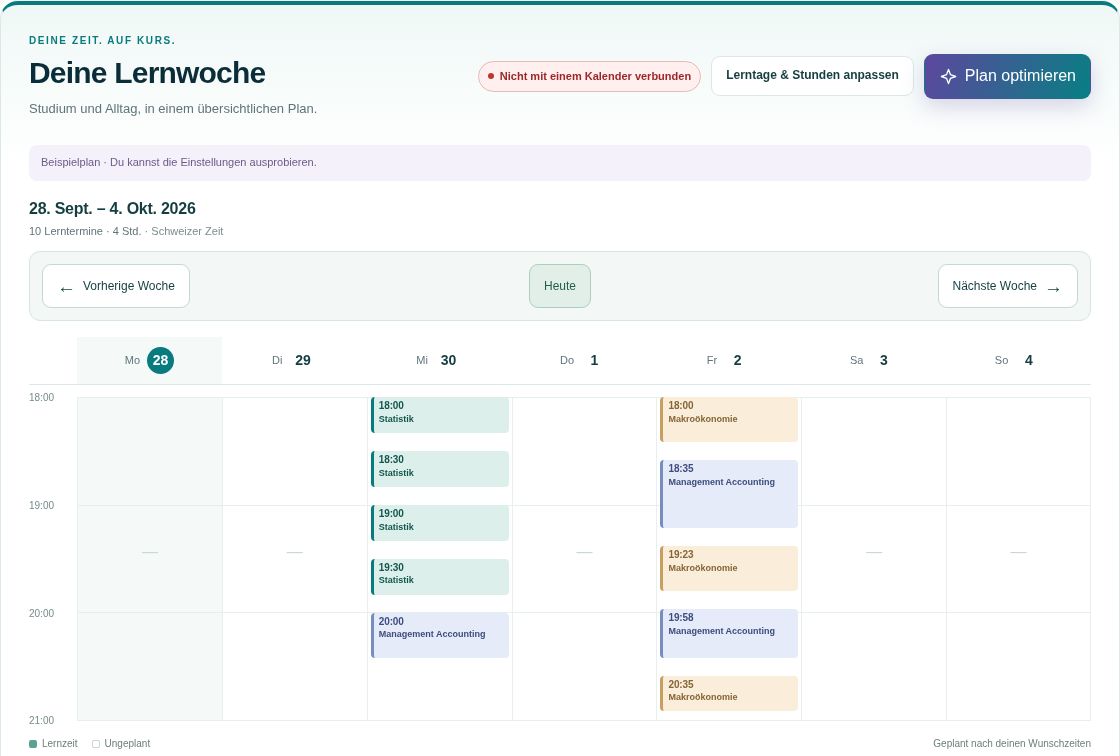Open Friday 19:58 Management Accounting session
Viewport: 1120px width, 756px height.
[x=729, y=633]
